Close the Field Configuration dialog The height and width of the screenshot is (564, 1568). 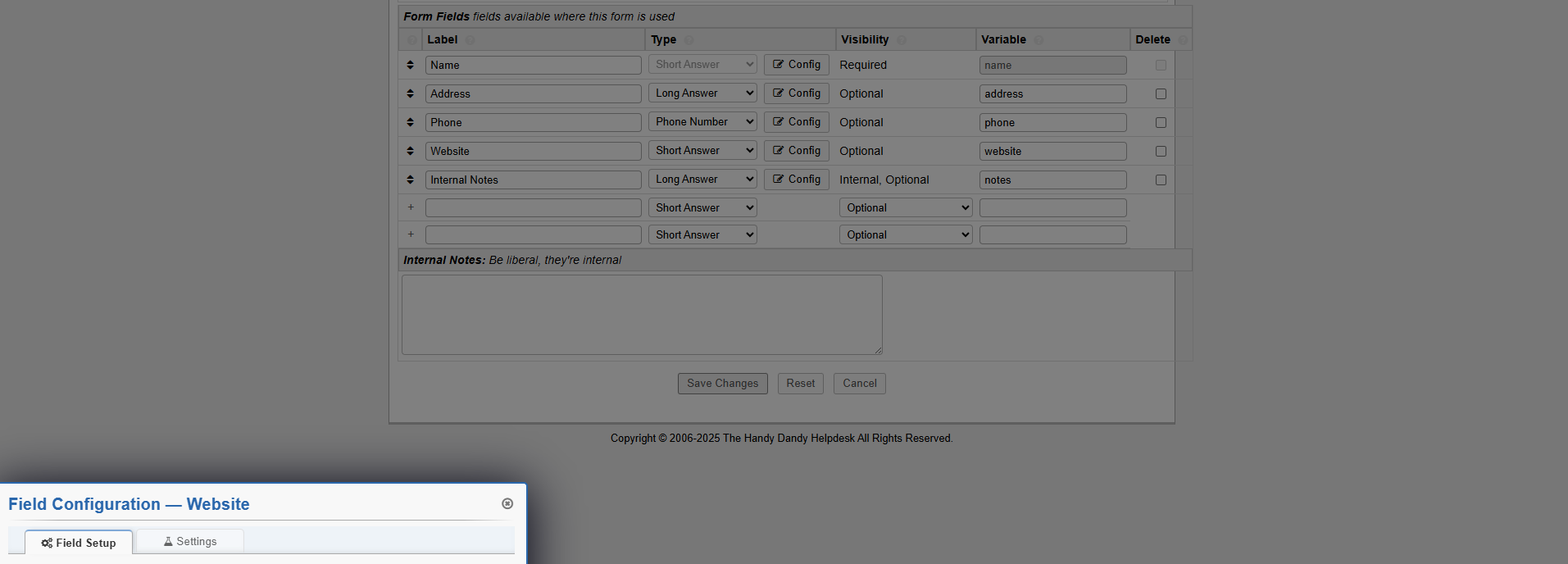pyautogui.click(x=507, y=503)
